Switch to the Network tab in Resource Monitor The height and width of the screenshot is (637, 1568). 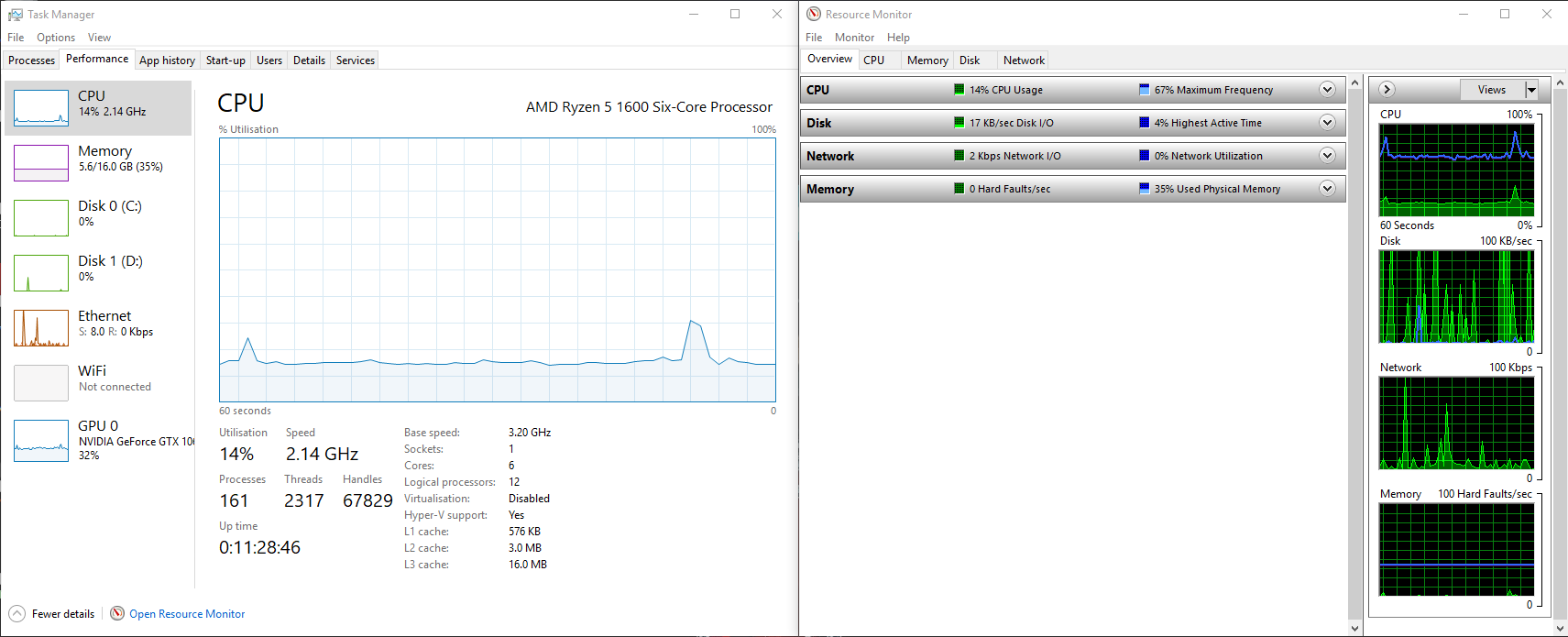1024,60
